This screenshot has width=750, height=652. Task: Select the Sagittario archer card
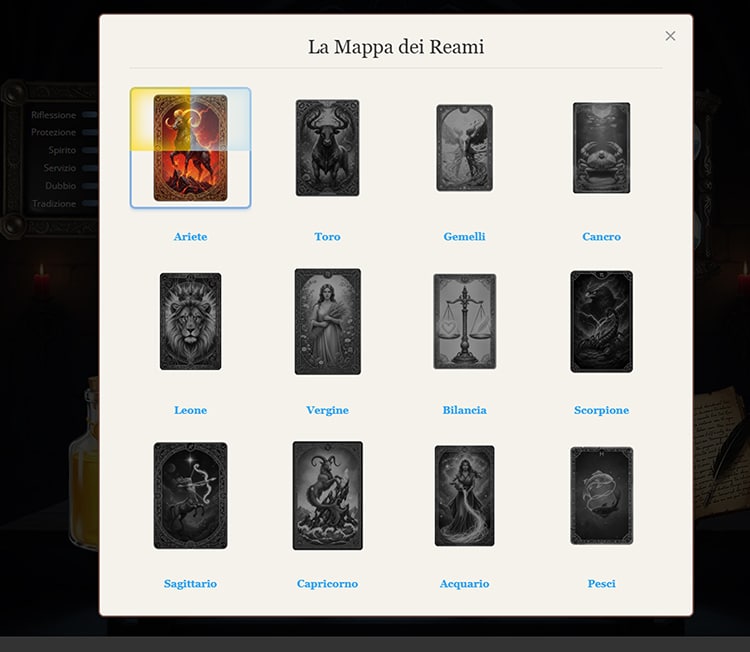point(190,495)
